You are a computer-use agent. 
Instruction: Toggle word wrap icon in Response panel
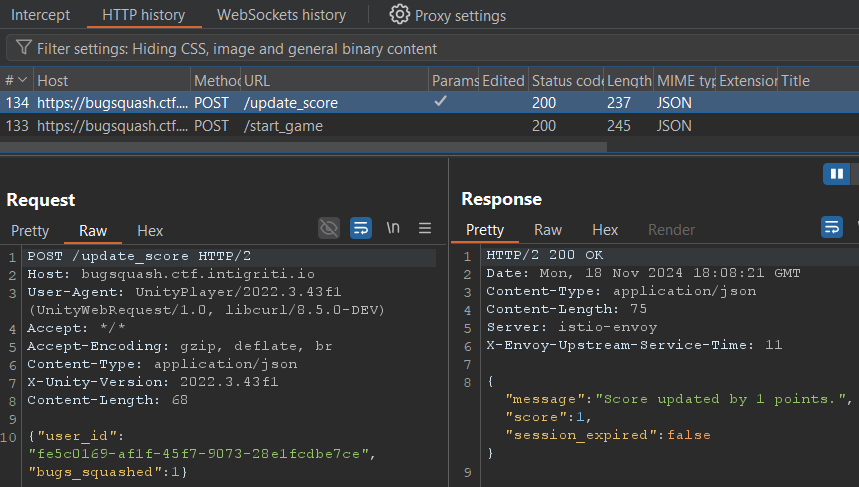831,229
